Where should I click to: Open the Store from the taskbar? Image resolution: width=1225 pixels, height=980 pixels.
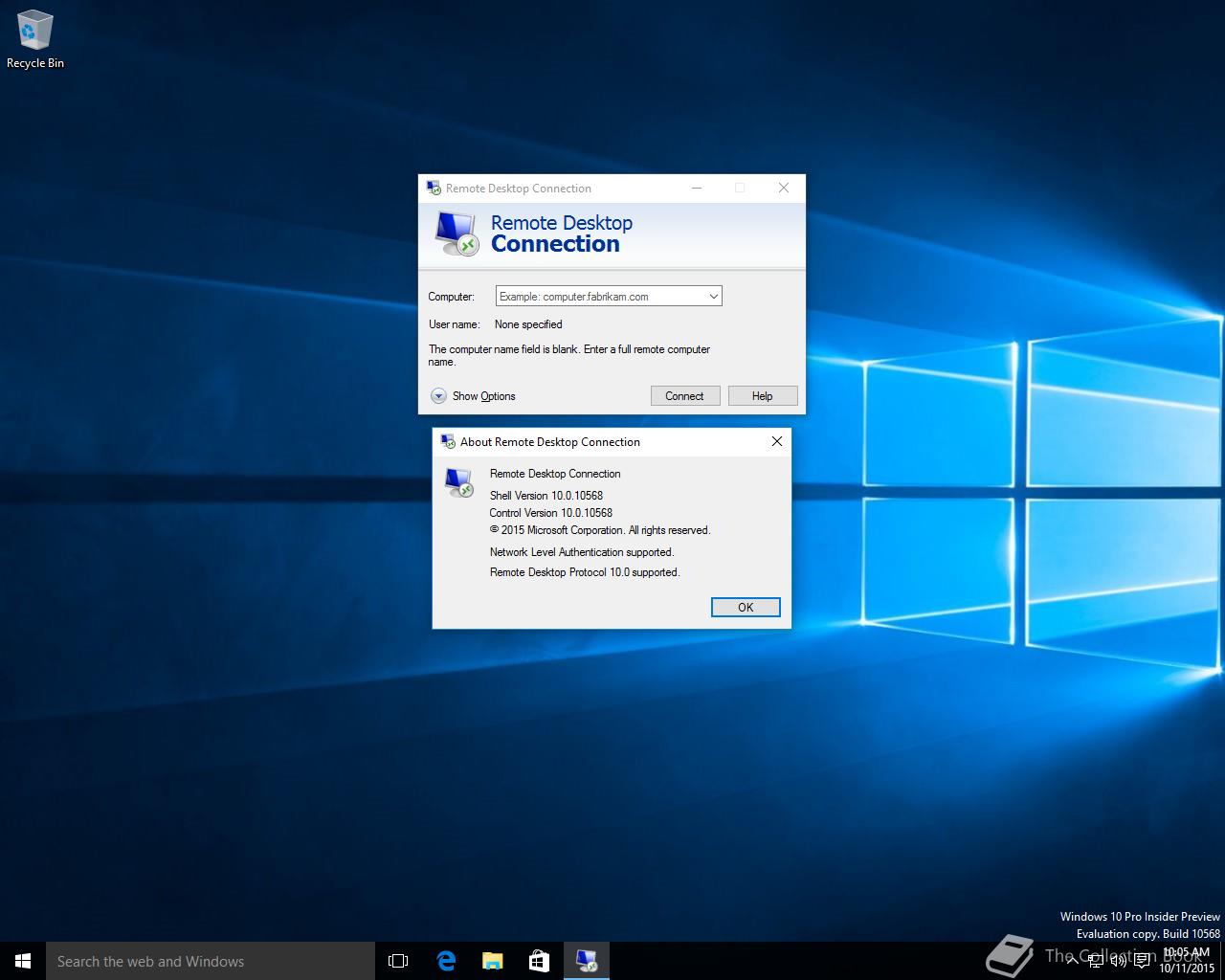click(540, 961)
